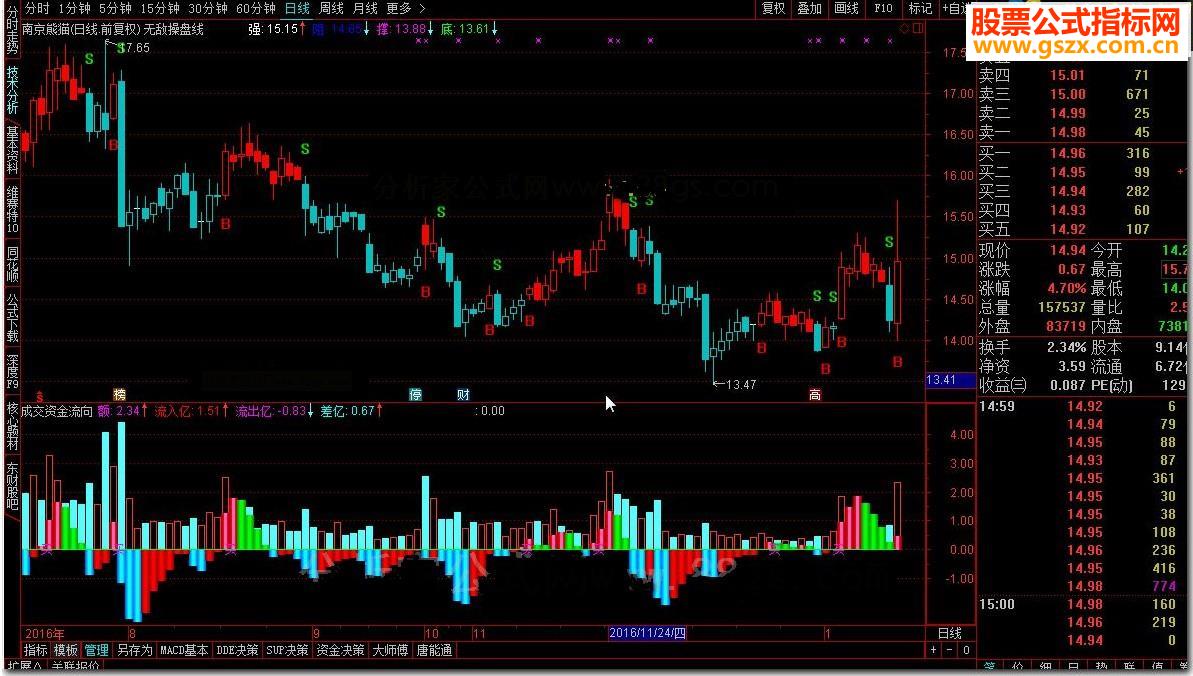Screen dimensions: 1193x676
Task: Select the 月线 monthly chart tab
Action: pyautogui.click(x=365, y=8)
